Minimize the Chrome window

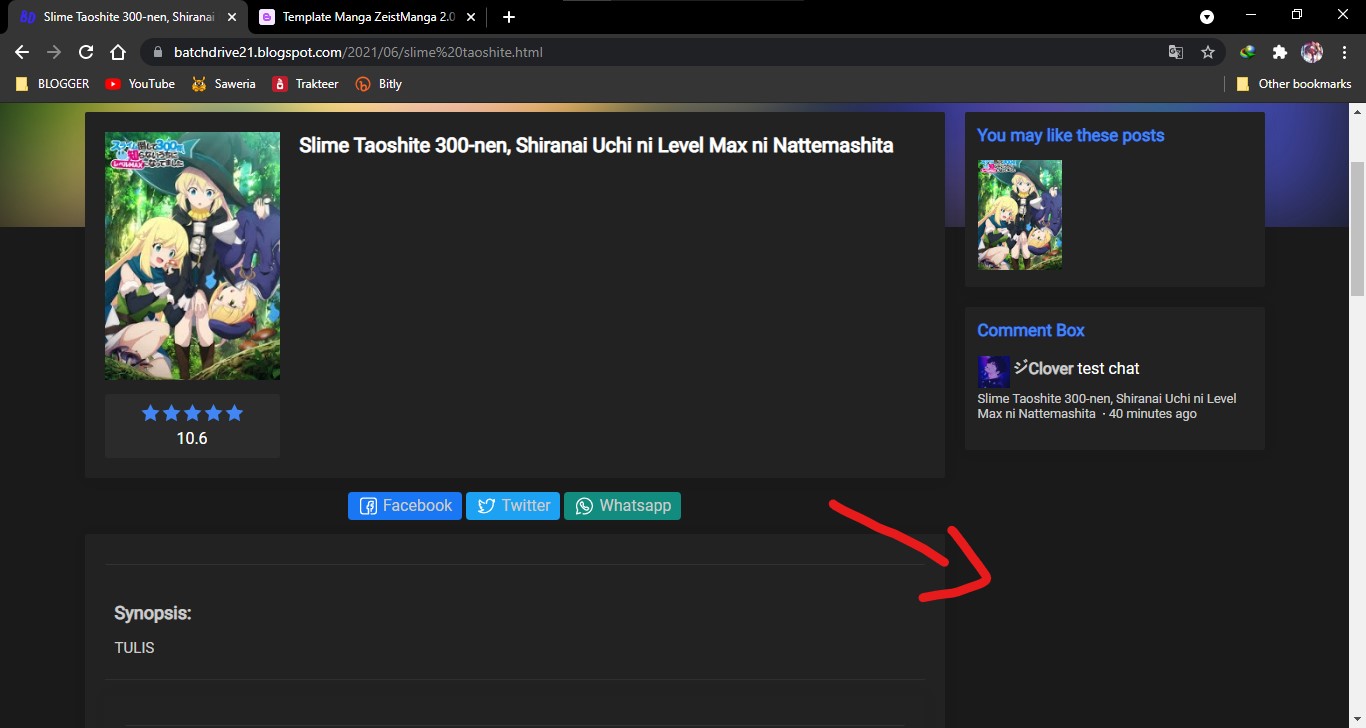(1251, 15)
